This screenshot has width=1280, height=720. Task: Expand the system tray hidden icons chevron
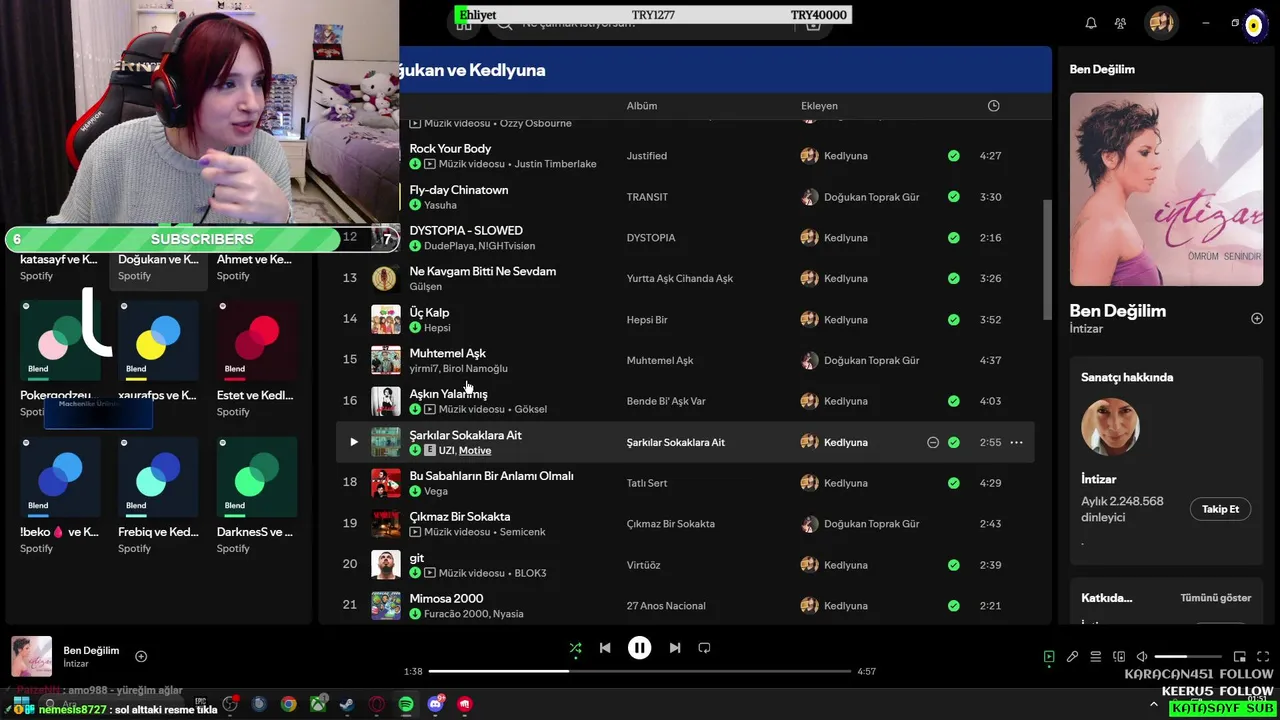(1154, 705)
